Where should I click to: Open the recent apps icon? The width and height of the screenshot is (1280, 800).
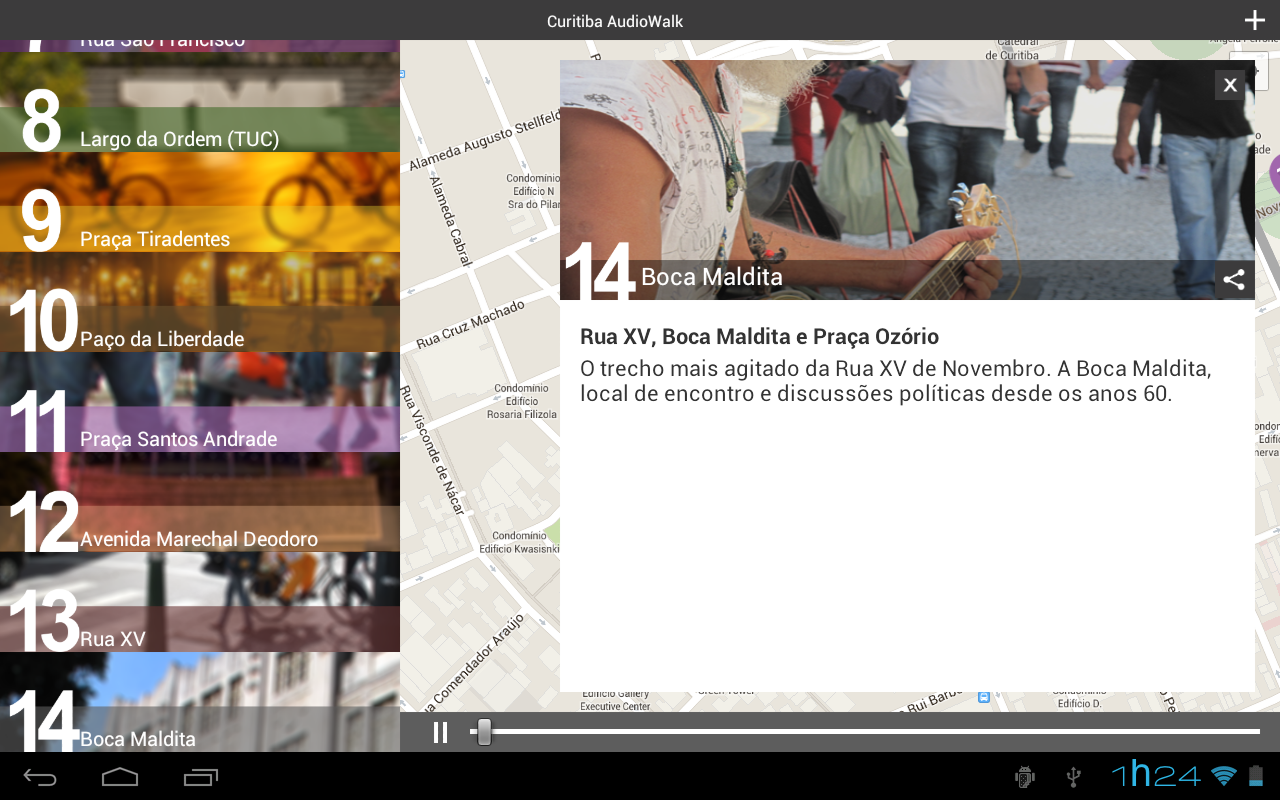point(200,776)
